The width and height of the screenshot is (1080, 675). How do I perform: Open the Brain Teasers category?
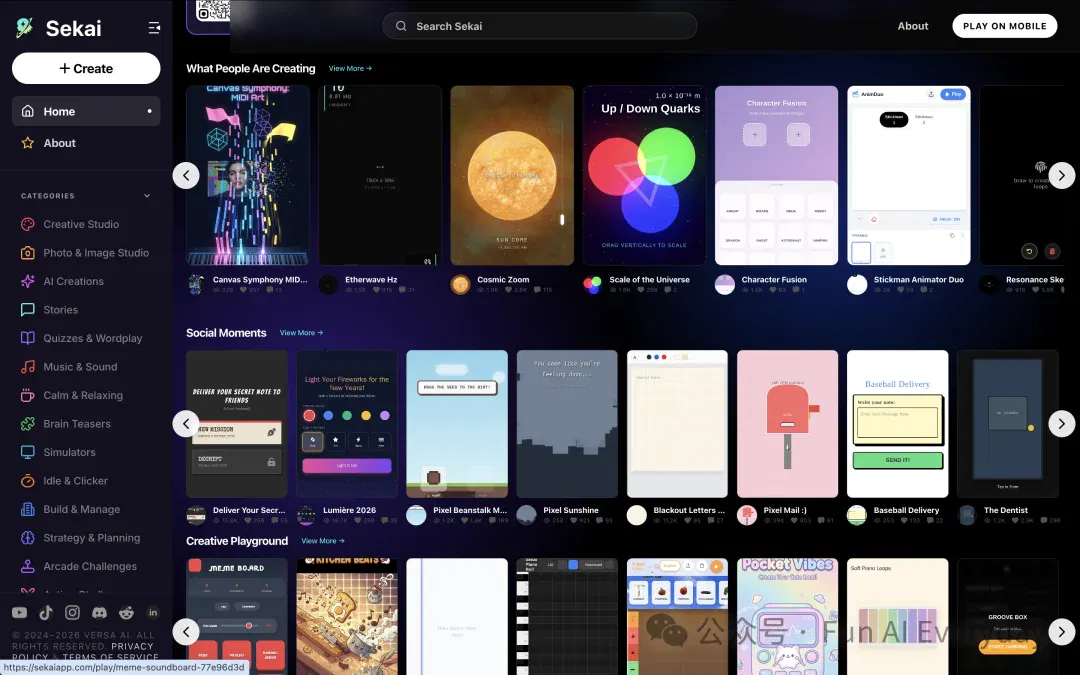(76, 424)
